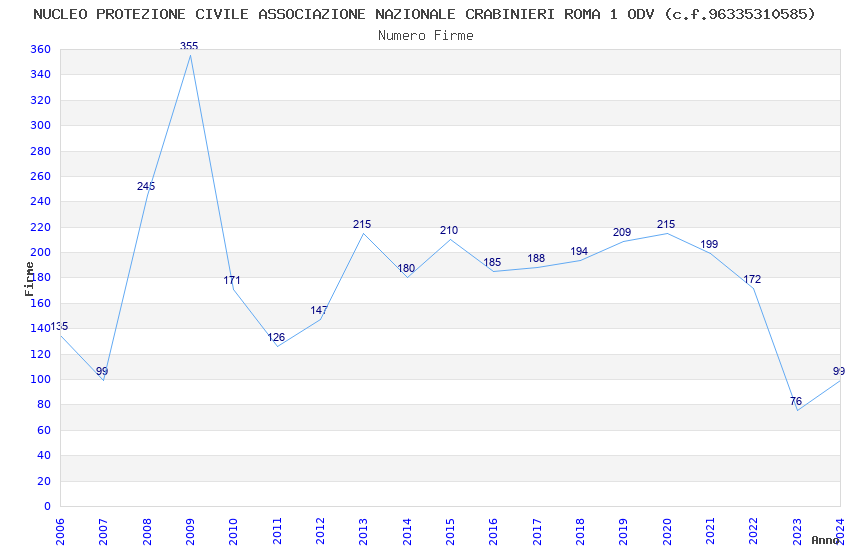Select x-axis year label 2022

point(754,531)
